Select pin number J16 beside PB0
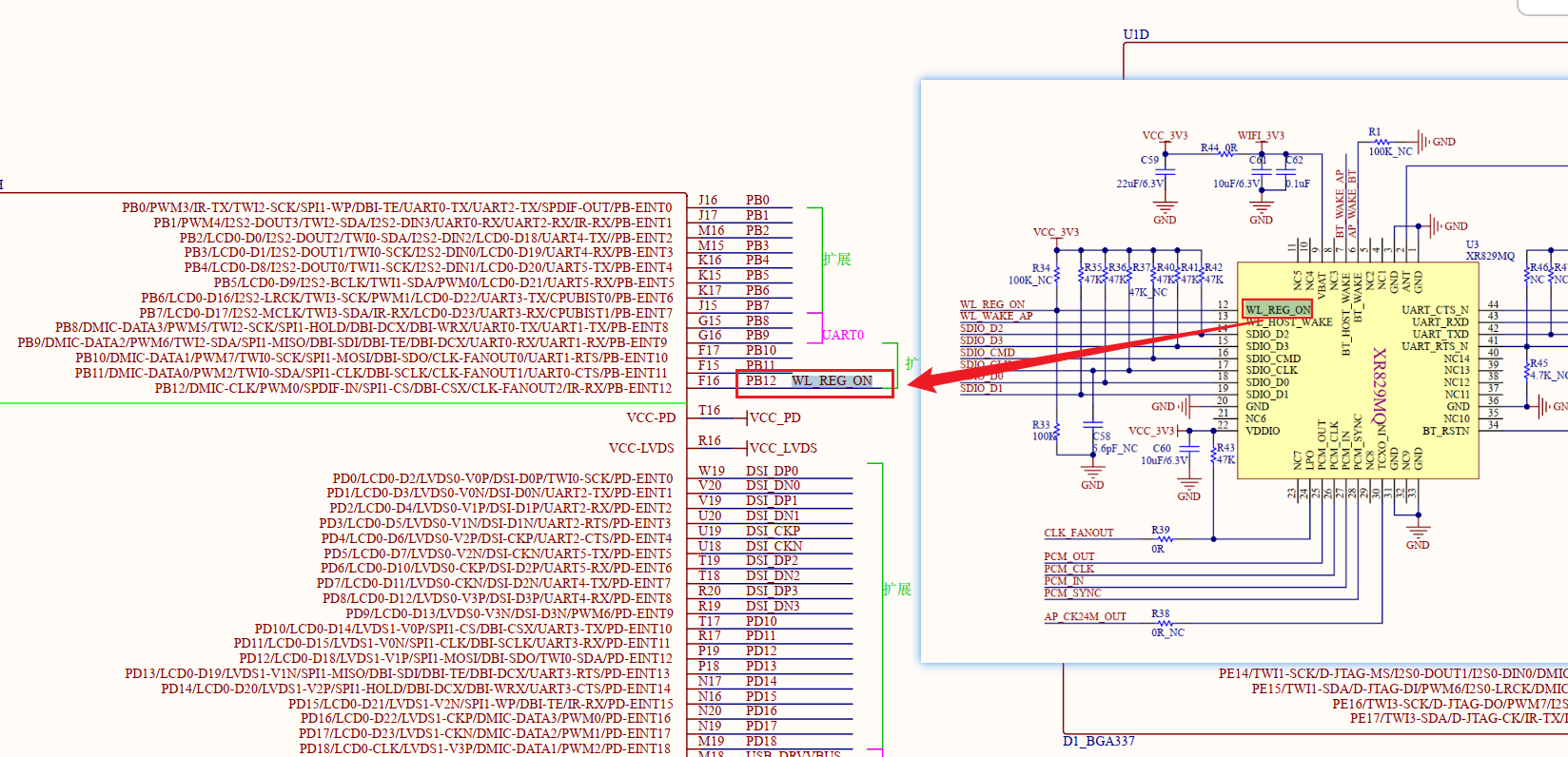Image resolution: width=1568 pixels, height=757 pixels. click(708, 200)
